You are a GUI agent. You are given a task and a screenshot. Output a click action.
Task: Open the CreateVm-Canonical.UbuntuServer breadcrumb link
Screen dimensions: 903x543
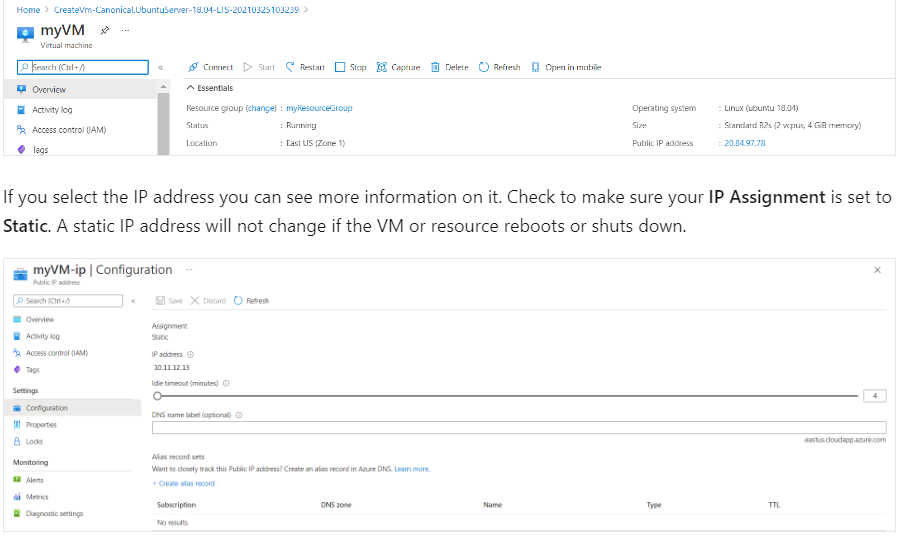pyautogui.click(x=176, y=10)
